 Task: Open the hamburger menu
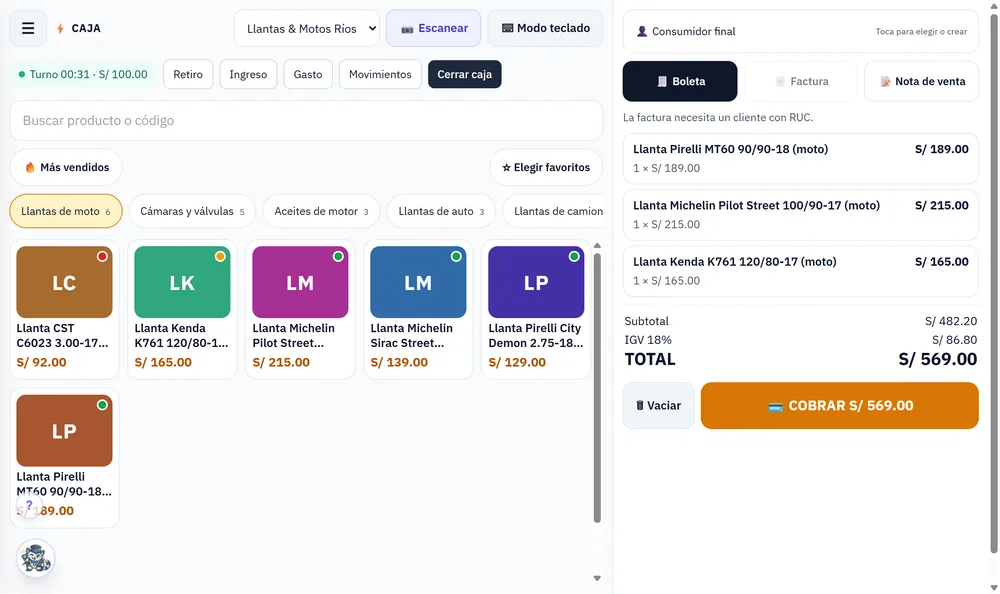(x=28, y=28)
